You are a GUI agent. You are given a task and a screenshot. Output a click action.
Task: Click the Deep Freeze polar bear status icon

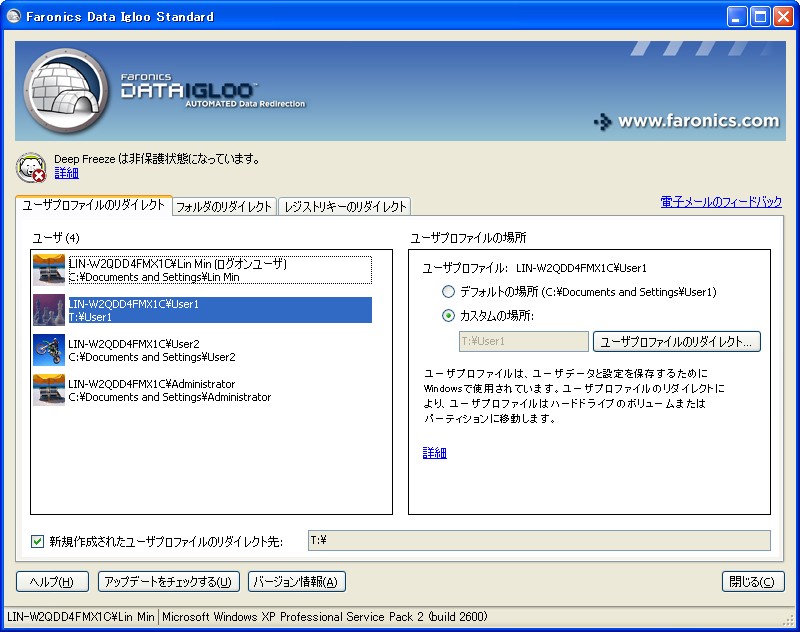31,167
